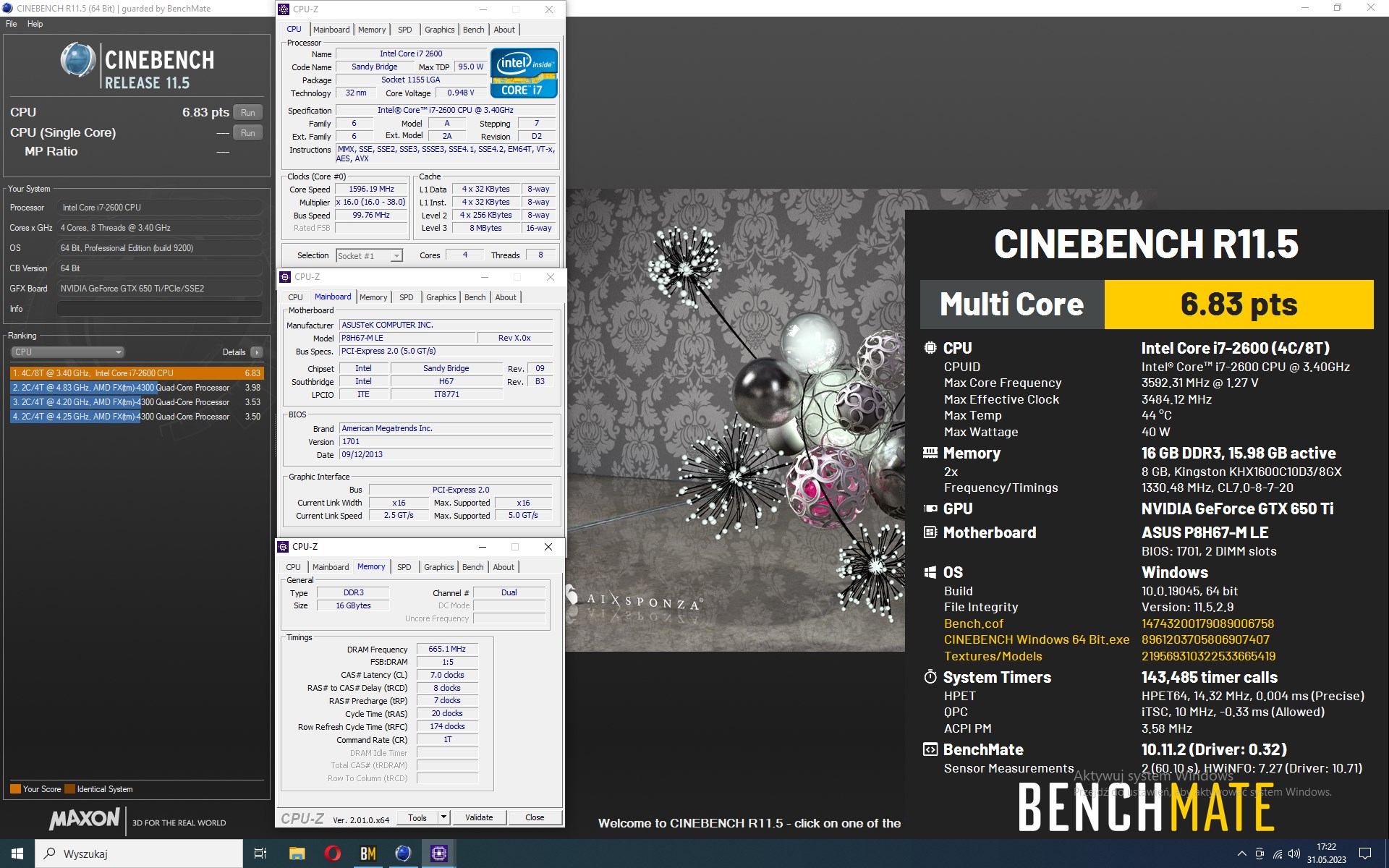Open the Cinebench Help menu
Screen dimensions: 1389x868
35,24
